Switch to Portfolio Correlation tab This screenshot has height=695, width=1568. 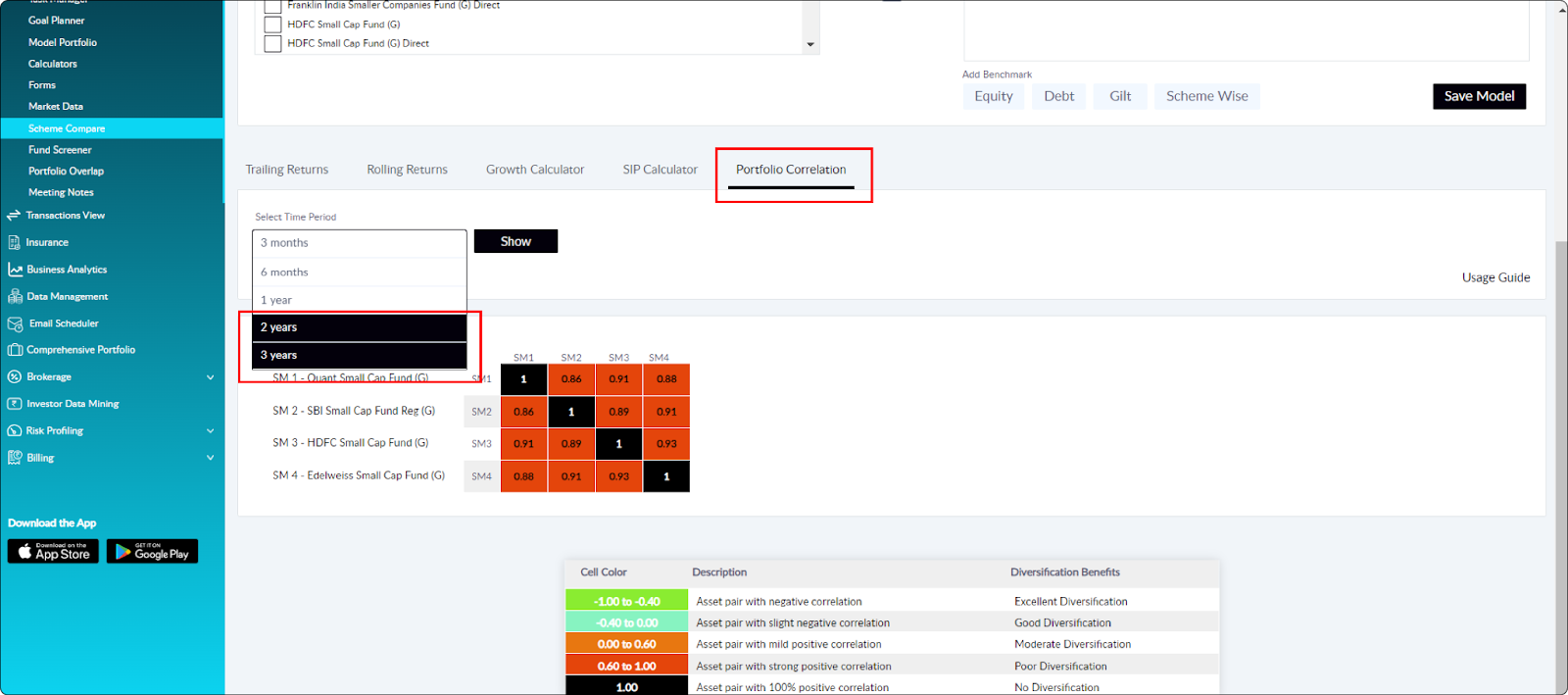(x=791, y=170)
